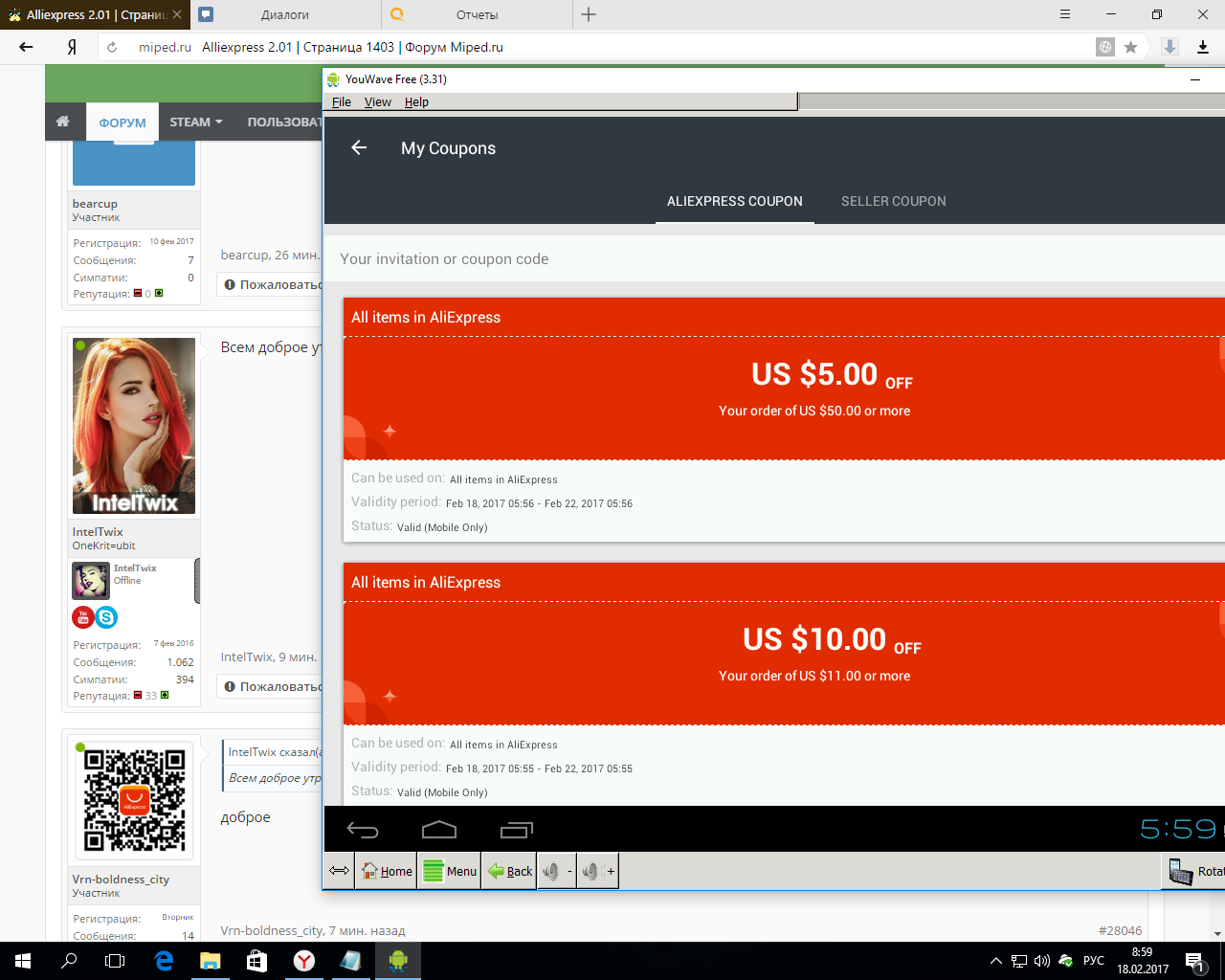Click the back arrow in My Coupons header

[x=359, y=147]
